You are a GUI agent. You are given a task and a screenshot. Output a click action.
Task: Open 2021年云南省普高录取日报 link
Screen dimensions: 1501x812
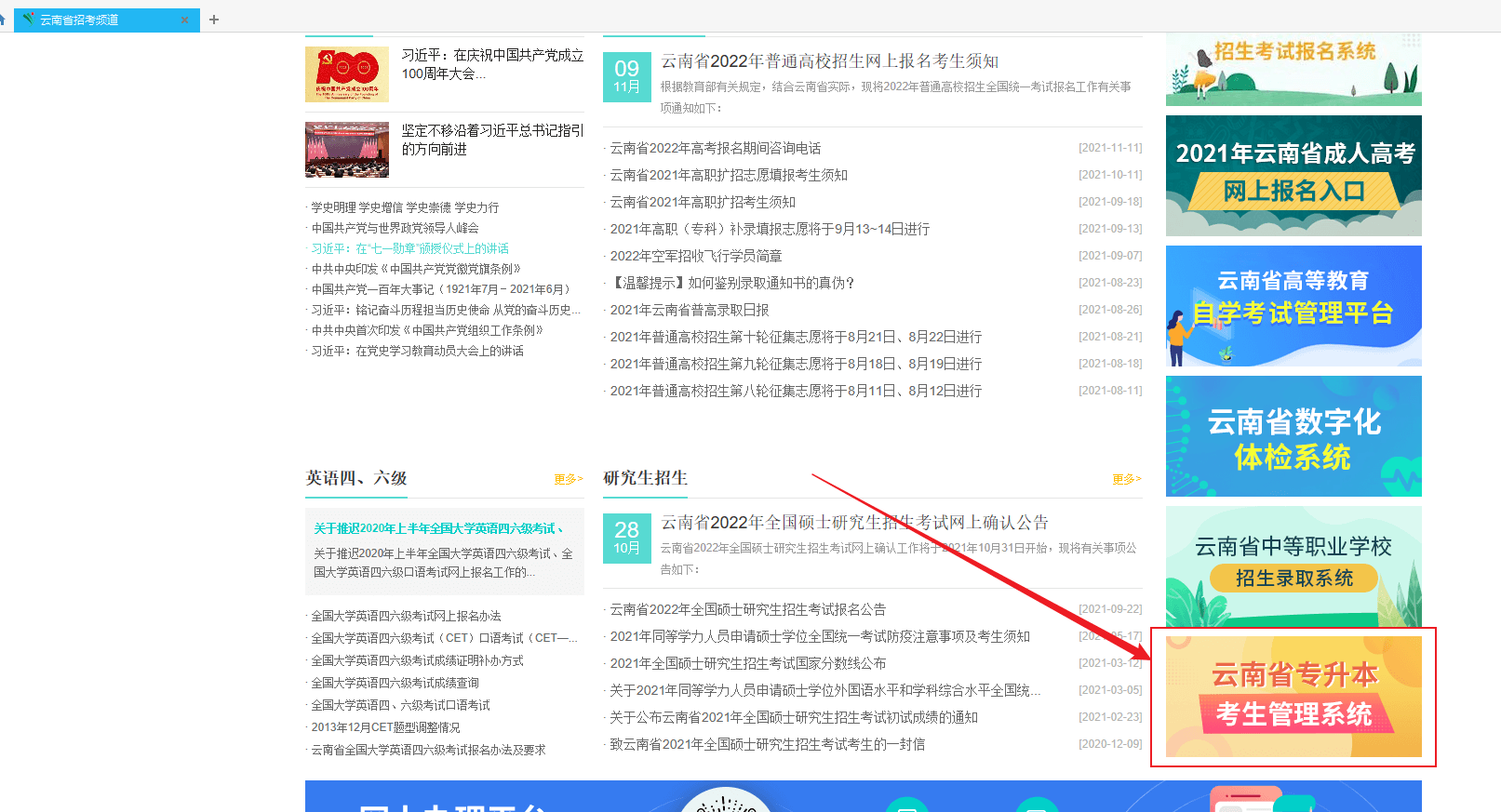(x=689, y=311)
